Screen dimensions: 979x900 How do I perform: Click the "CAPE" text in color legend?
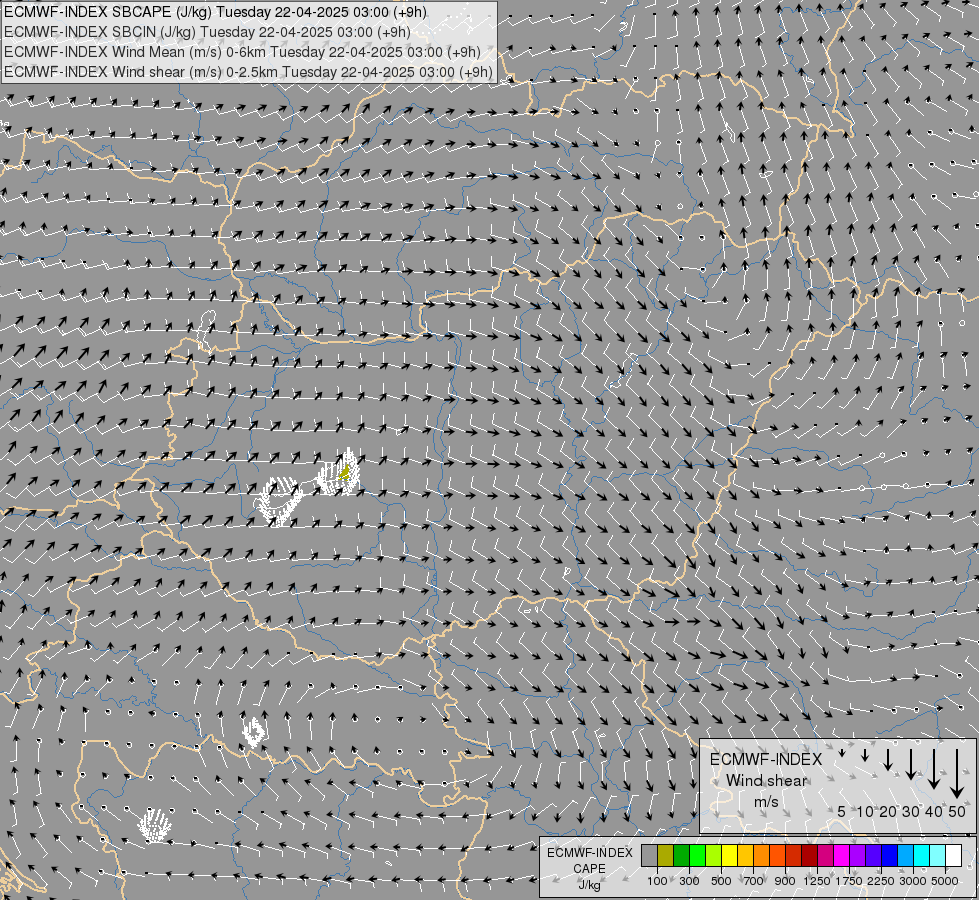pyautogui.click(x=589, y=869)
